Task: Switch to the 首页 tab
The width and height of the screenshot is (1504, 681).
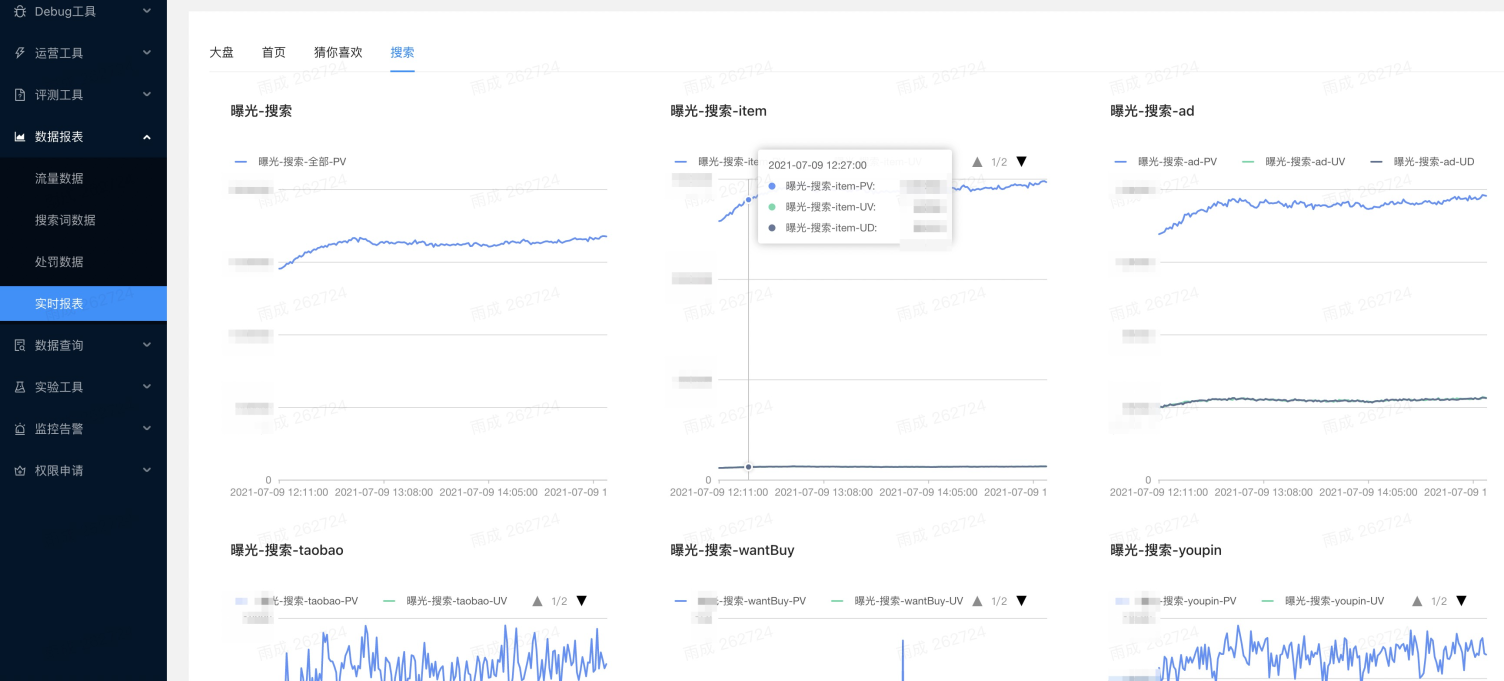Action: pos(273,52)
